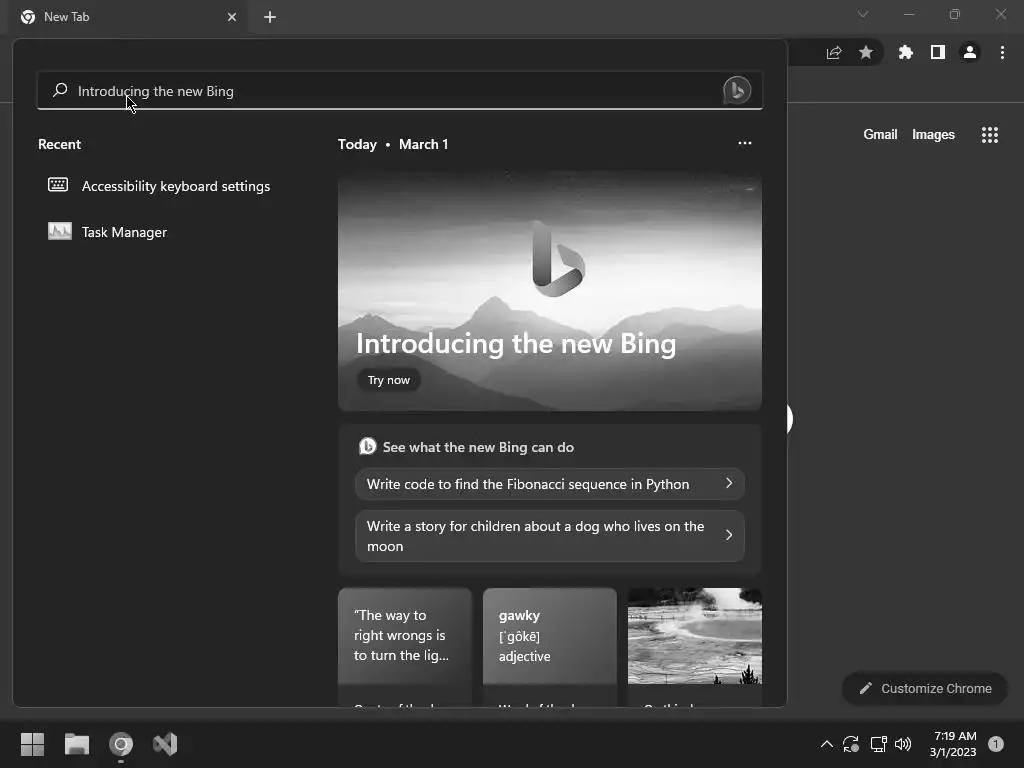
Task: Open the Gmail link
Action: (880, 135)
